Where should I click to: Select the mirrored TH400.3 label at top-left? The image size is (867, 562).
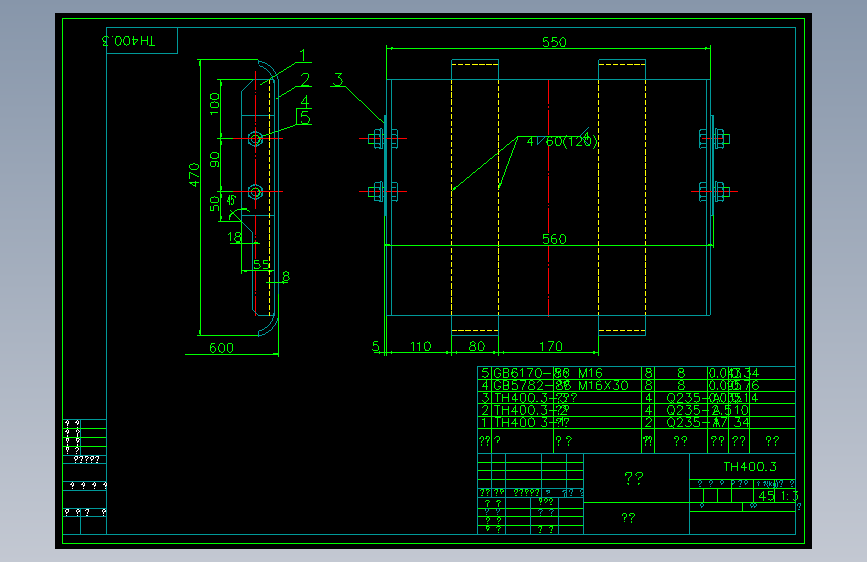point(129,41)
